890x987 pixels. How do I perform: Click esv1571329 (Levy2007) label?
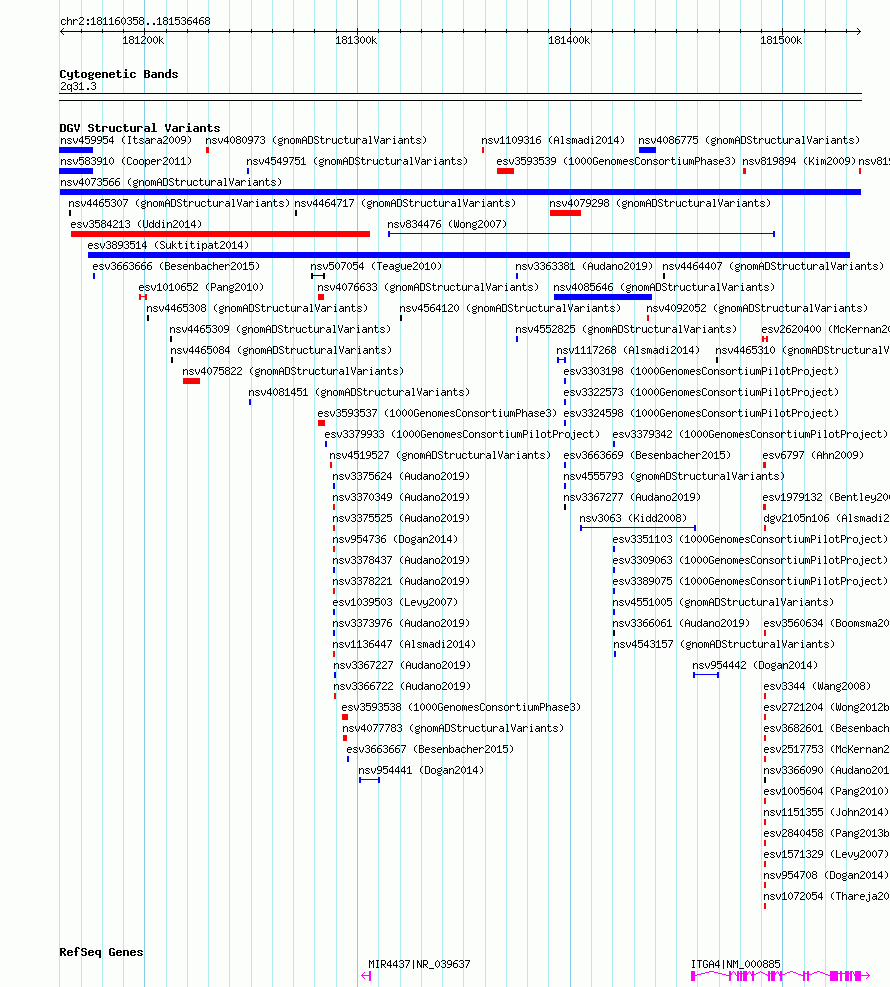point(826,854)
